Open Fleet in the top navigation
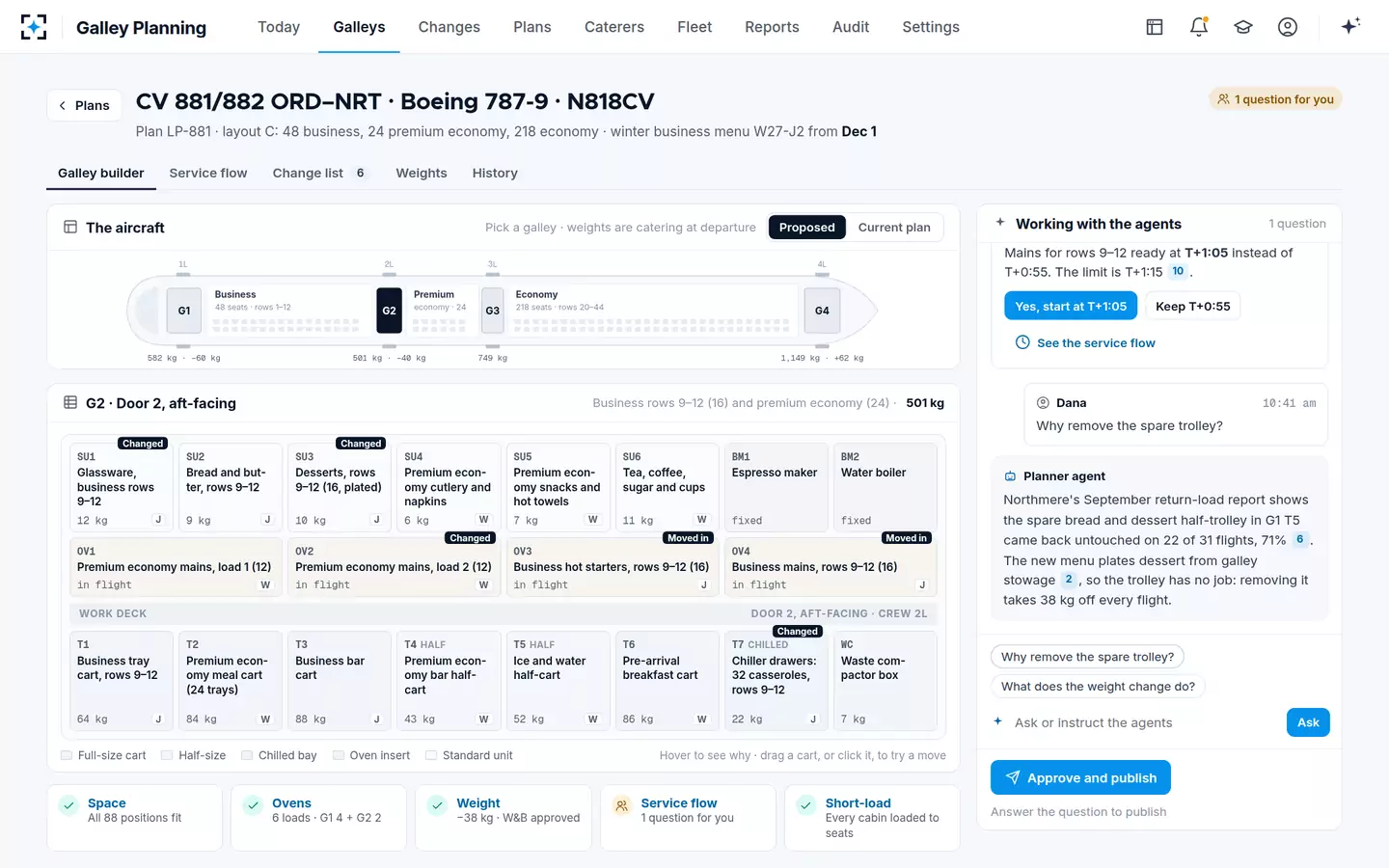1389x868 pixels. pos(694,27)
